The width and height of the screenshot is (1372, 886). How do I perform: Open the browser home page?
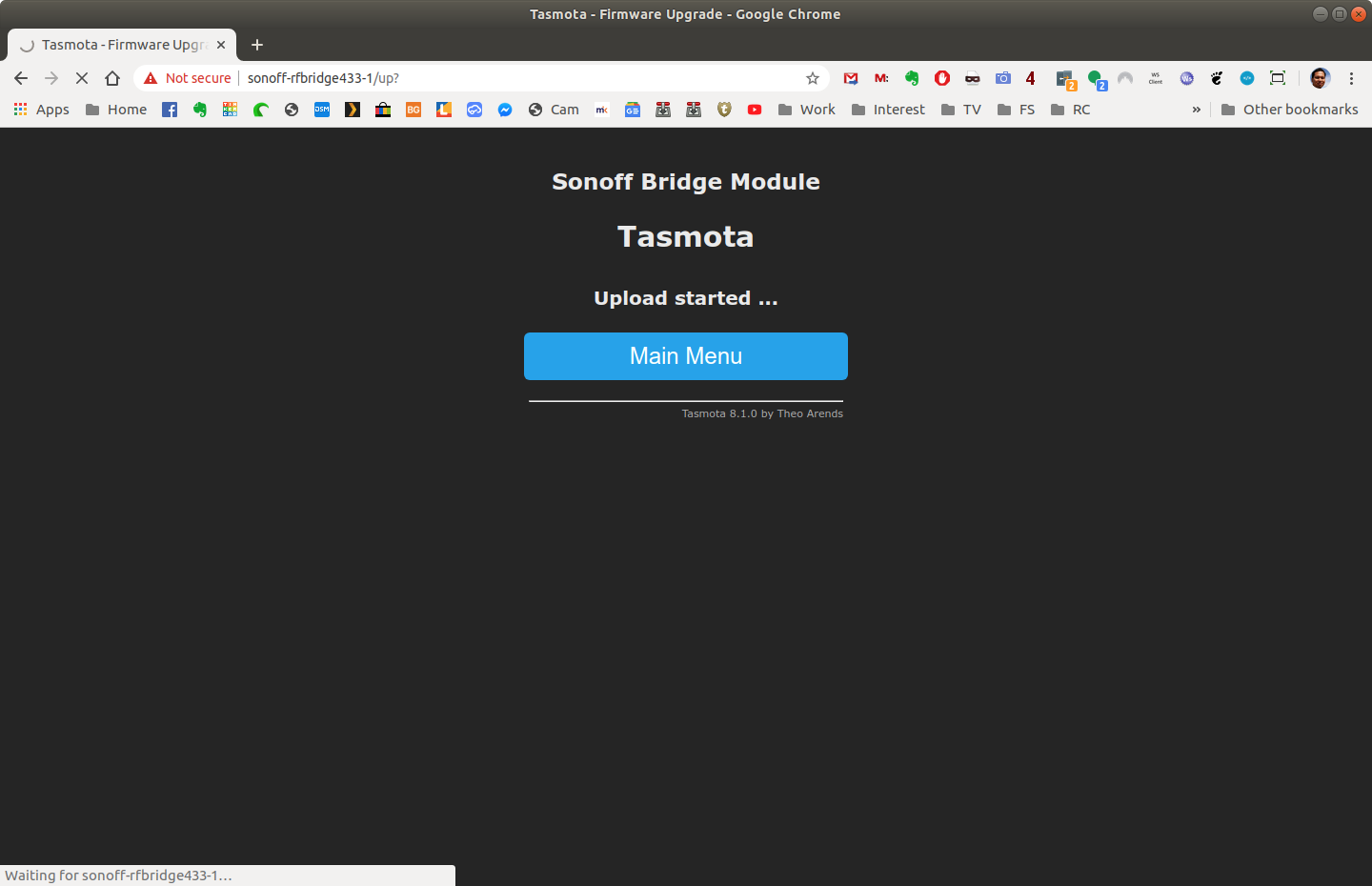(x=112, y=78)
